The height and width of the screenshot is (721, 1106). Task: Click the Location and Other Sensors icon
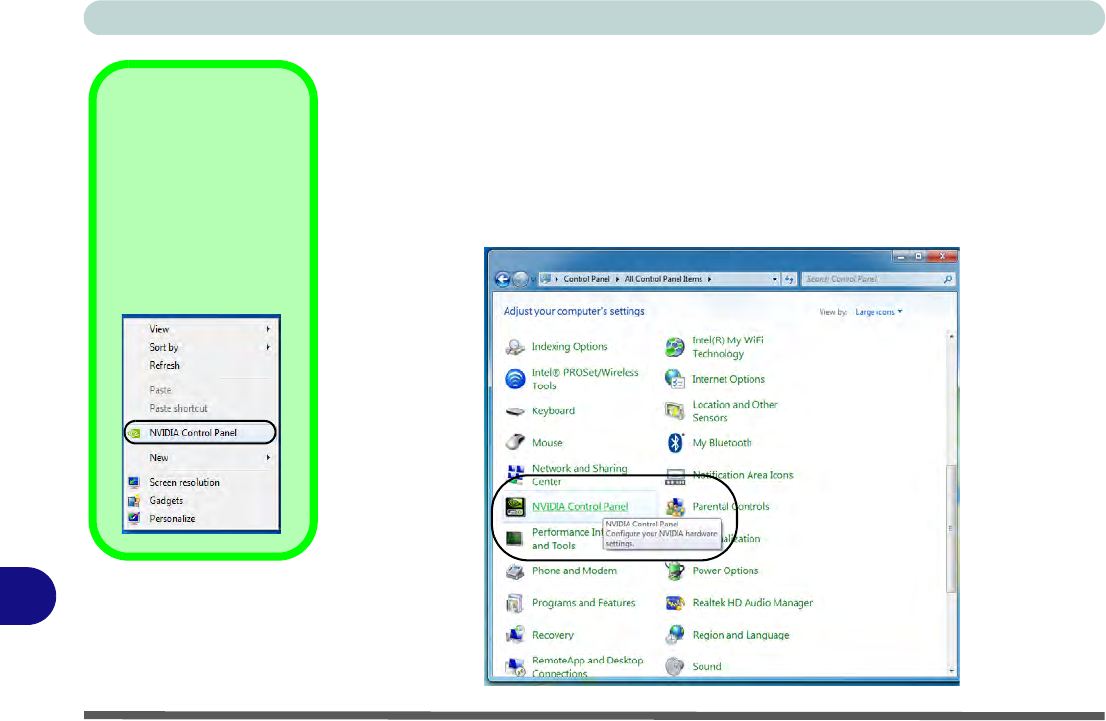(x=675, y=411)
